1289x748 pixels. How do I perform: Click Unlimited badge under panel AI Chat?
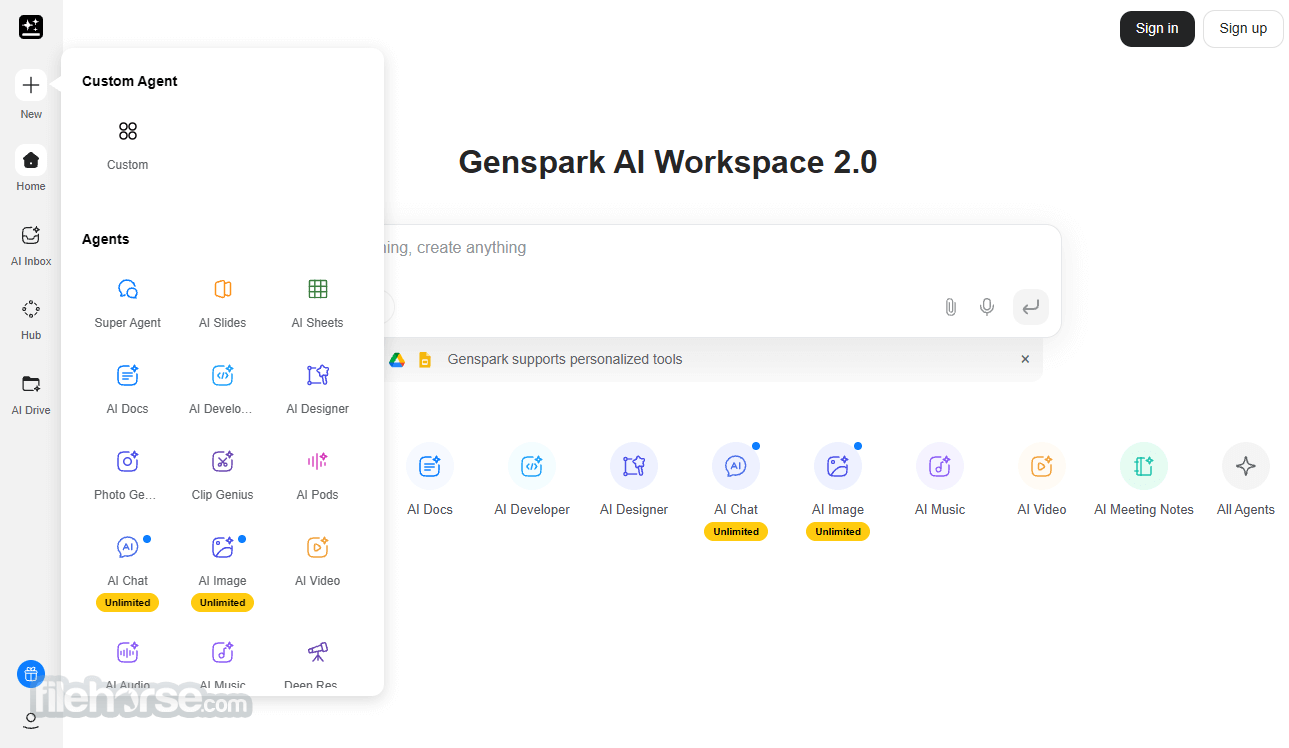[x=128, y=603]
